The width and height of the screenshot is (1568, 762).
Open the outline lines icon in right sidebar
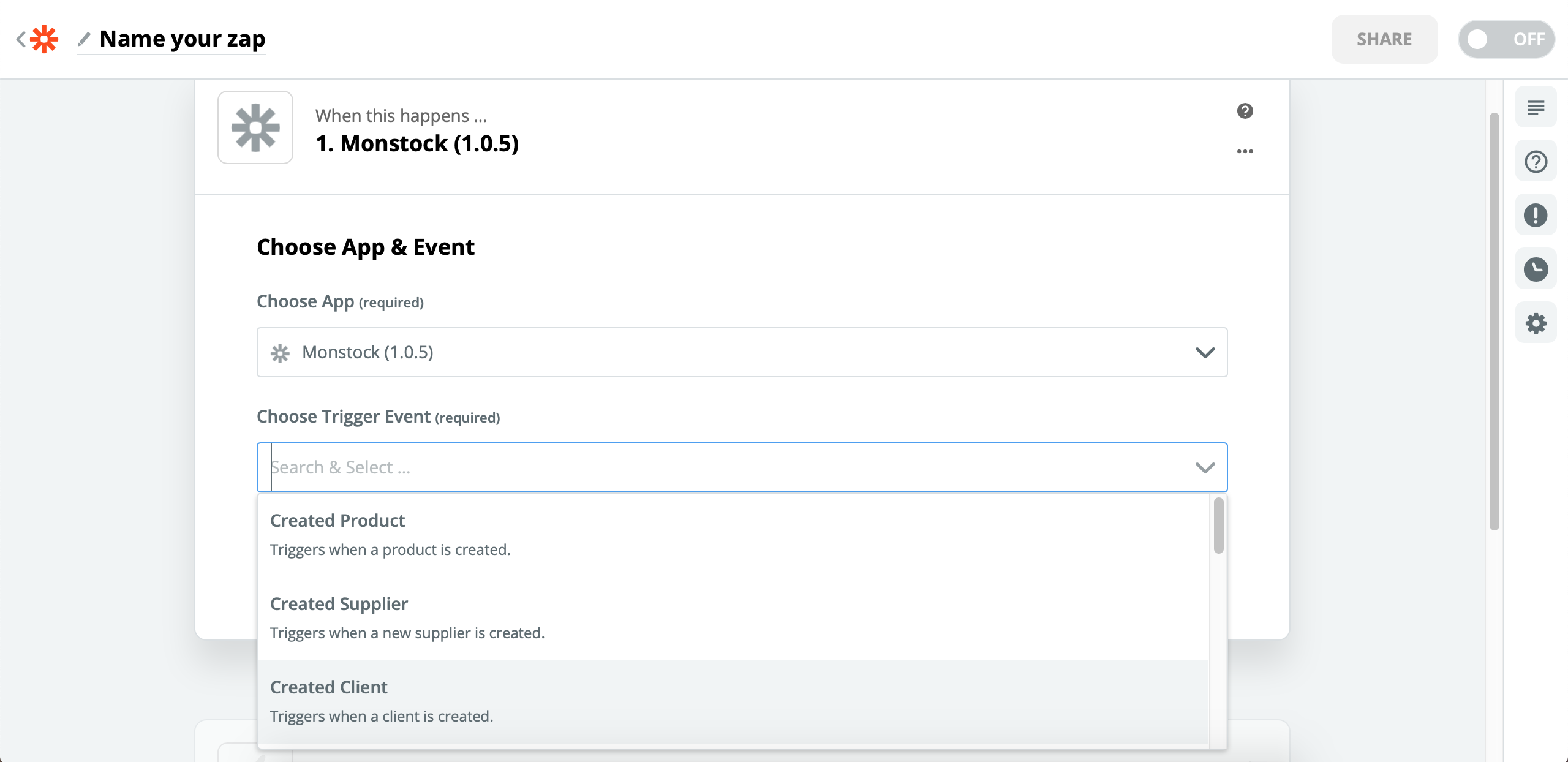tap(1536, 108)
